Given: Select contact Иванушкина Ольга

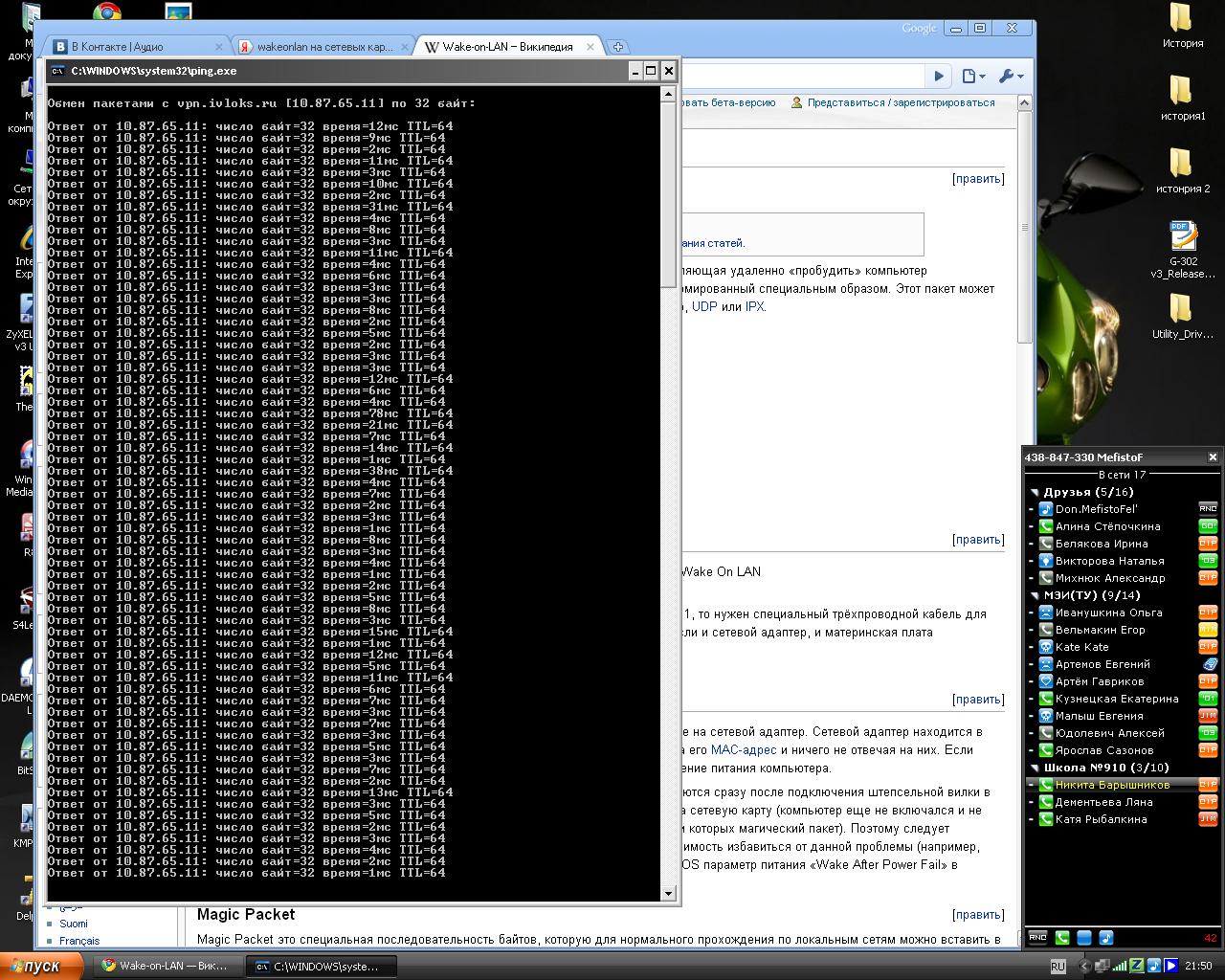Looking at the screenshot, I should 1109,612.
